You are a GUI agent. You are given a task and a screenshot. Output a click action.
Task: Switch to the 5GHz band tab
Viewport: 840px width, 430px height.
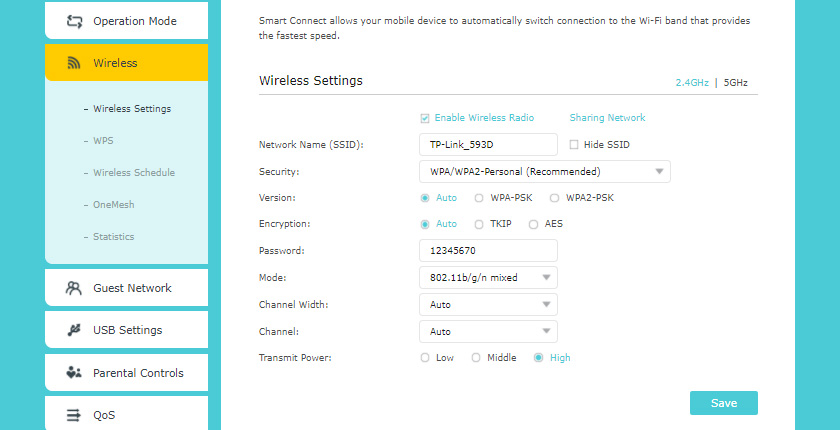coord(735,83)
